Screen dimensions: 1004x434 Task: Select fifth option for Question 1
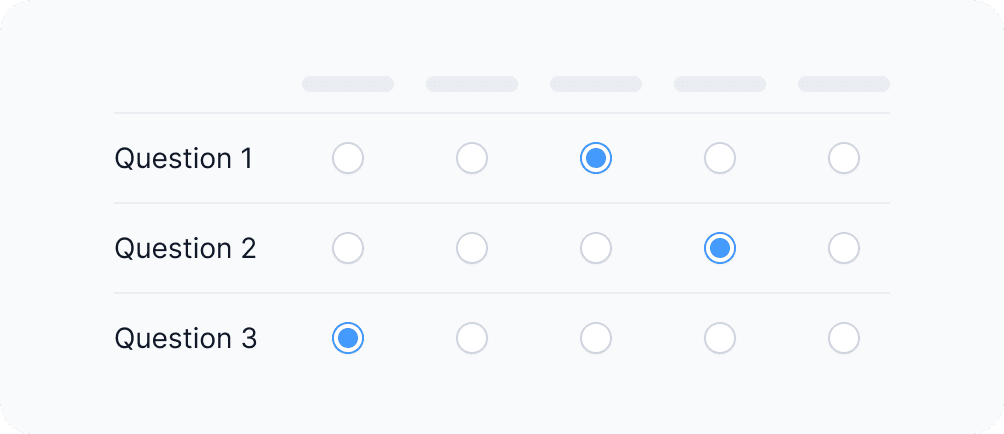(844, 158)
